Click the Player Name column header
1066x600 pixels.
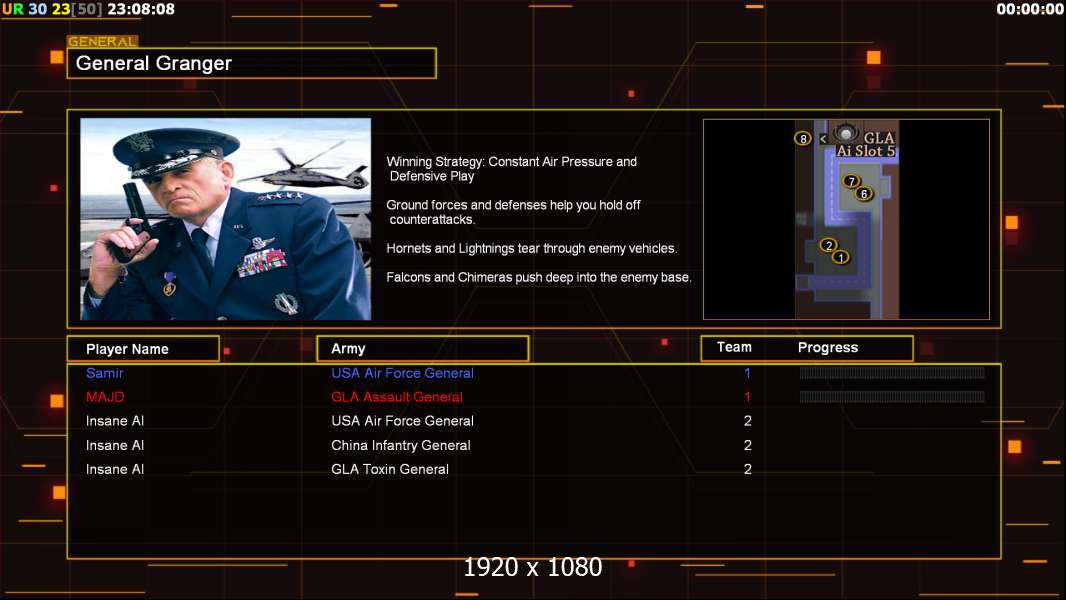(143, 349)
